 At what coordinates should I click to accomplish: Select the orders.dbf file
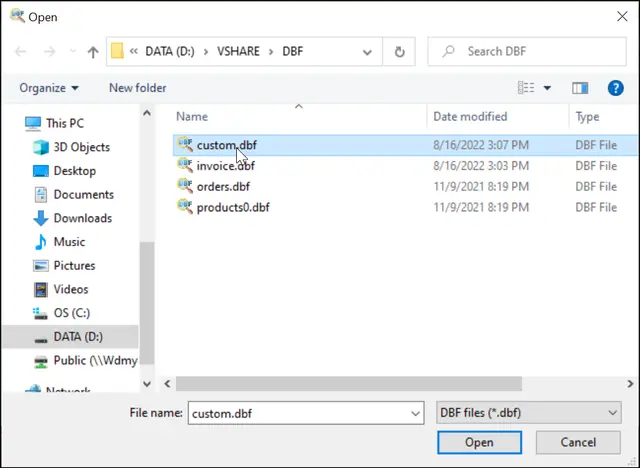(223, 187)
